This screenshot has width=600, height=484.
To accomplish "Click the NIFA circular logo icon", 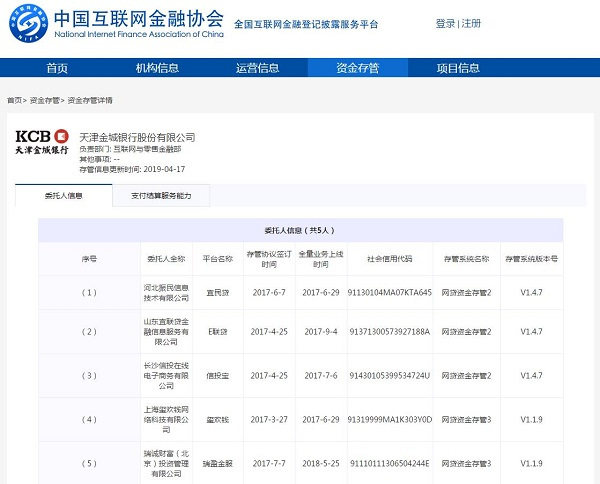I will tap(28, 23).
